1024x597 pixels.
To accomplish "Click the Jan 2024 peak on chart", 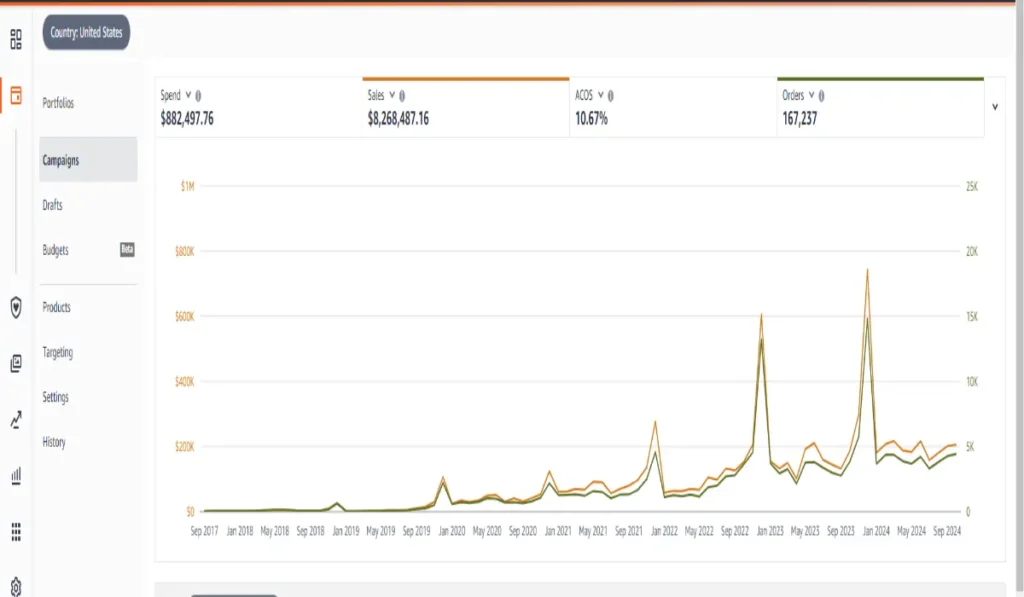I will tap(867, 270).
